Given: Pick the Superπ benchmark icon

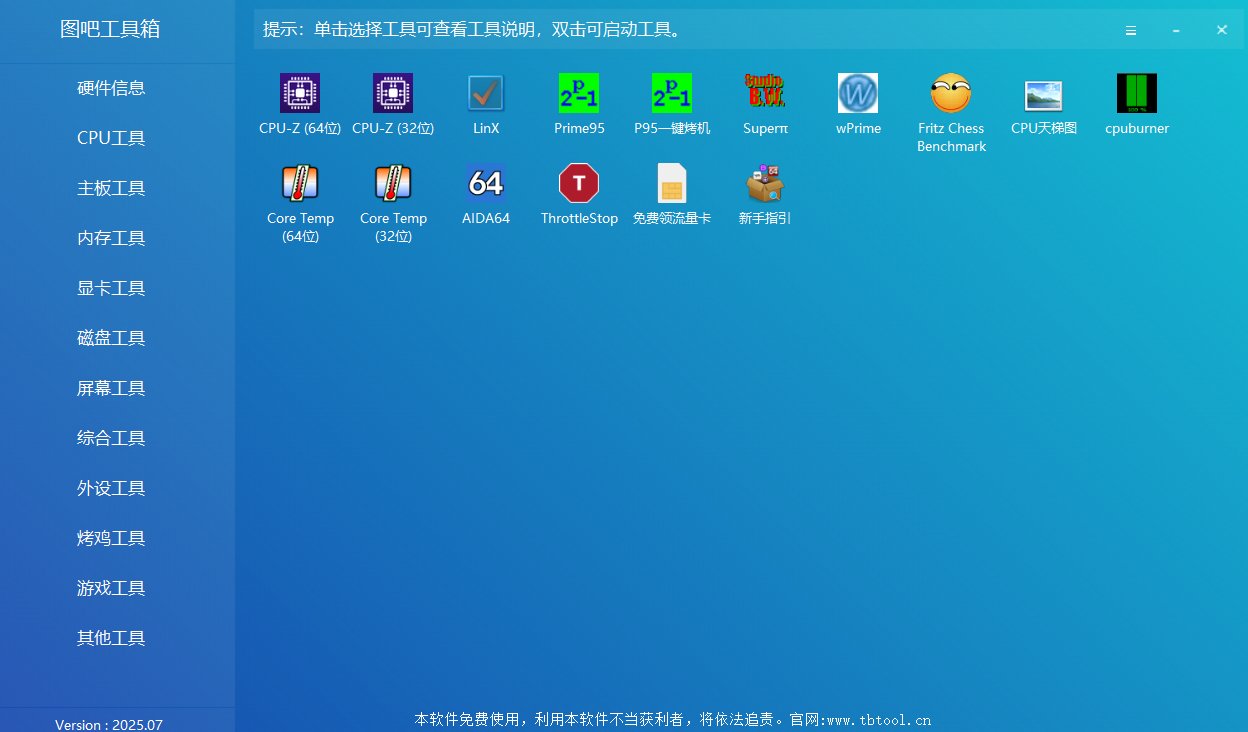Looking at the screenshot, I should (765, 93).
